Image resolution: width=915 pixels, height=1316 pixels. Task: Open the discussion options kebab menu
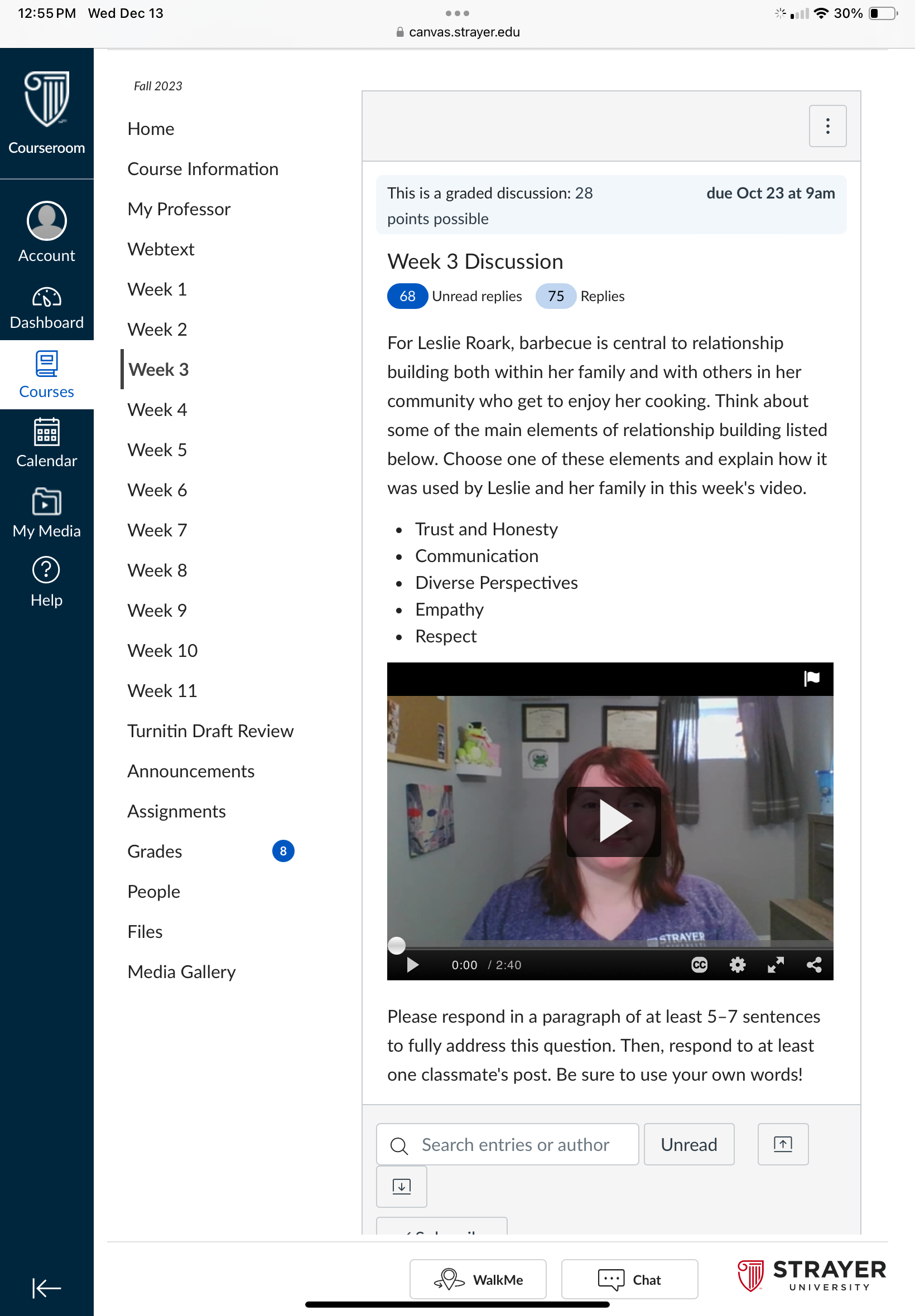pyautogui.click(x=827, y=126)
